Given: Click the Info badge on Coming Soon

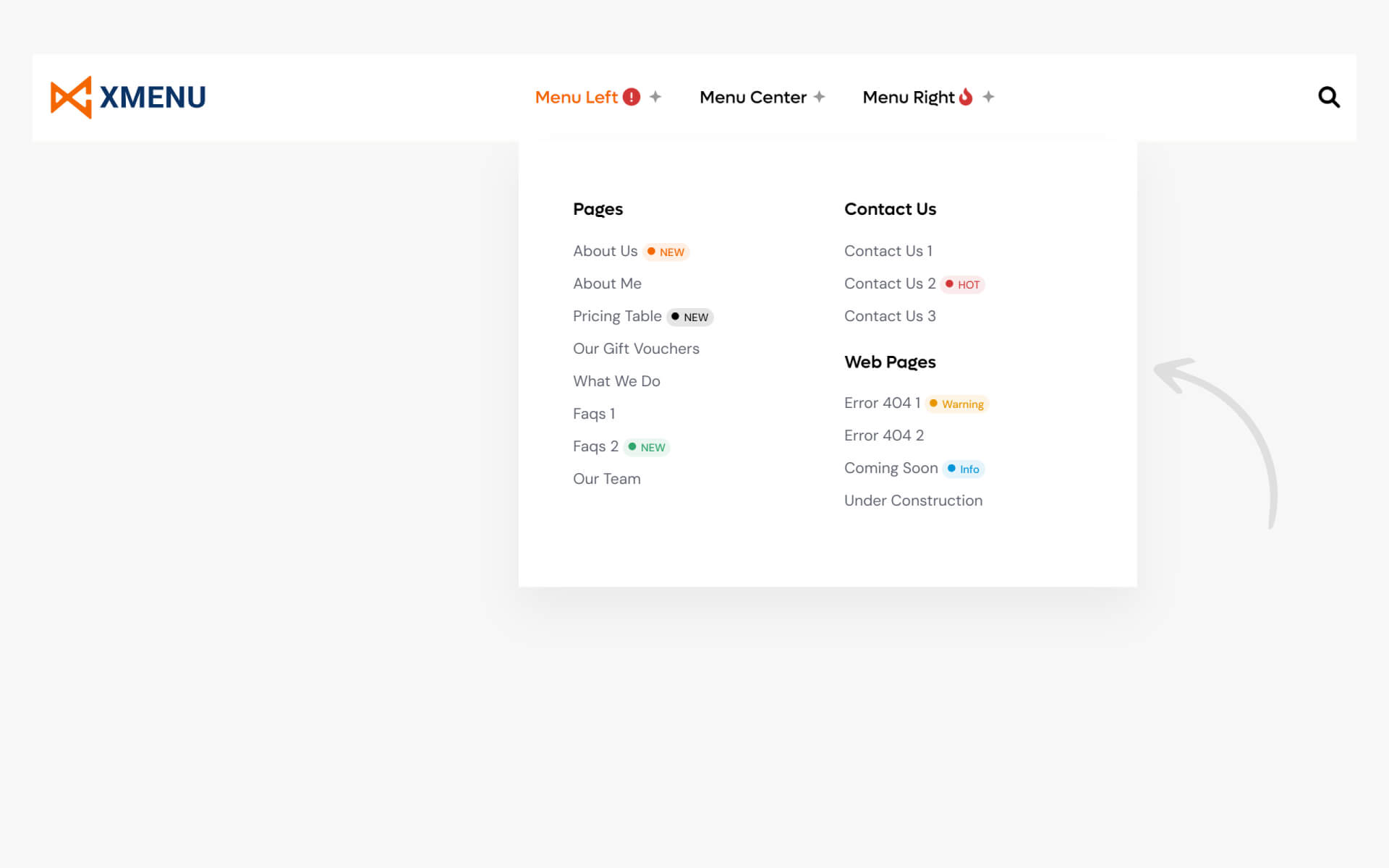Looking at the screenshot, I should (x=964, y=469).
